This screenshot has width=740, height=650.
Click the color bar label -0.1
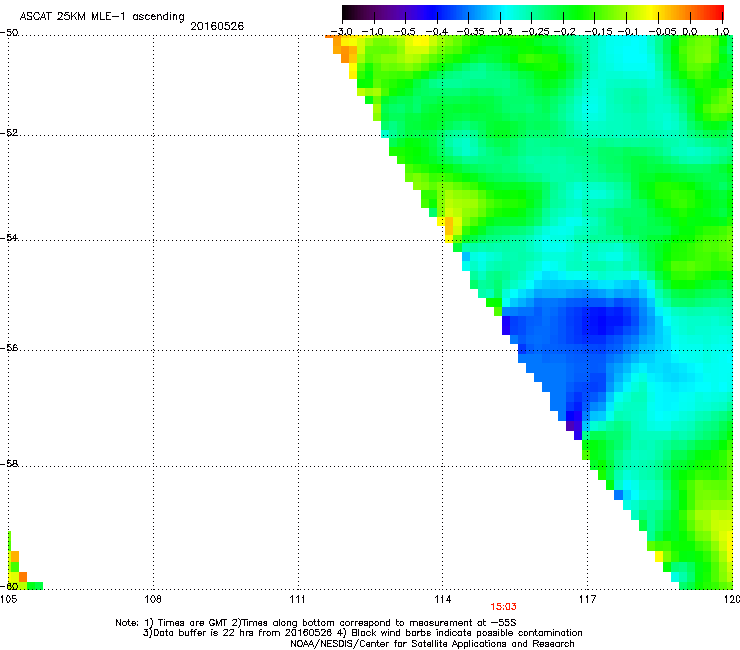coord(628,31)
